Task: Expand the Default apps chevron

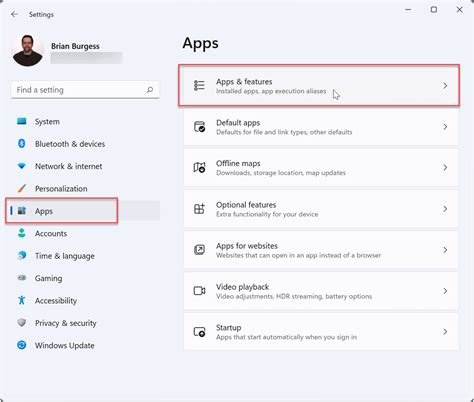Action: [445, 127]
